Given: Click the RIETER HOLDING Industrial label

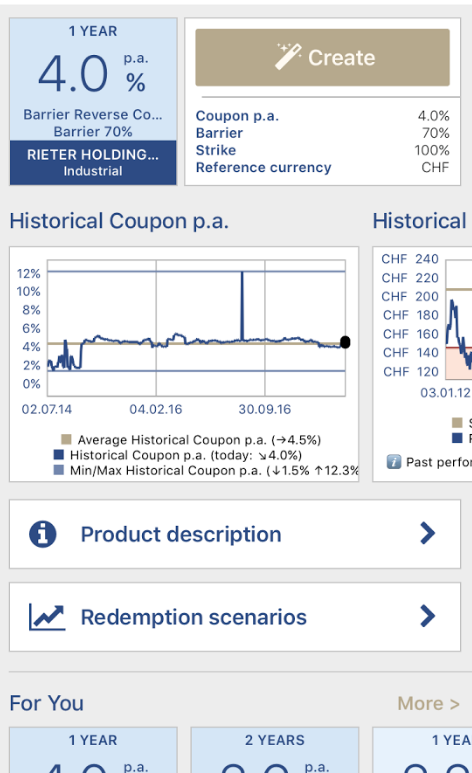Looking at the screenshot, I should point(93,163).
